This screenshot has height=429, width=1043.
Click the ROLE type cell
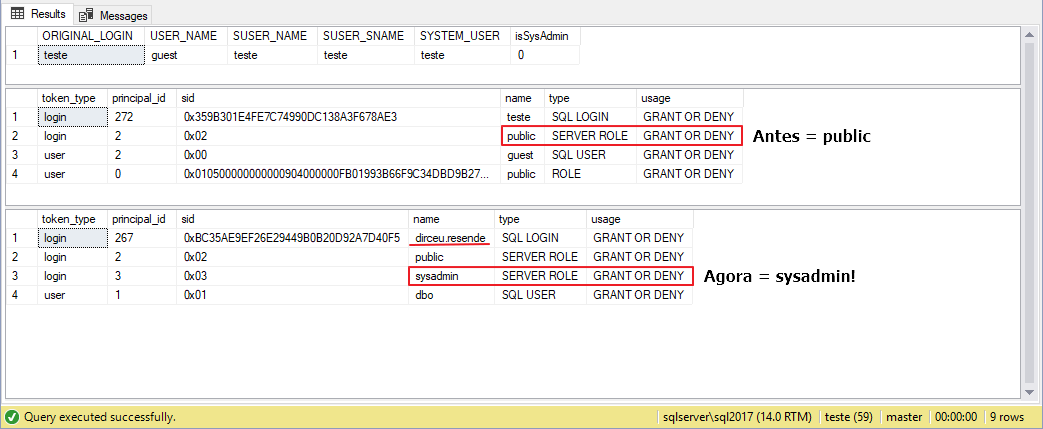[x=590, y=174]
